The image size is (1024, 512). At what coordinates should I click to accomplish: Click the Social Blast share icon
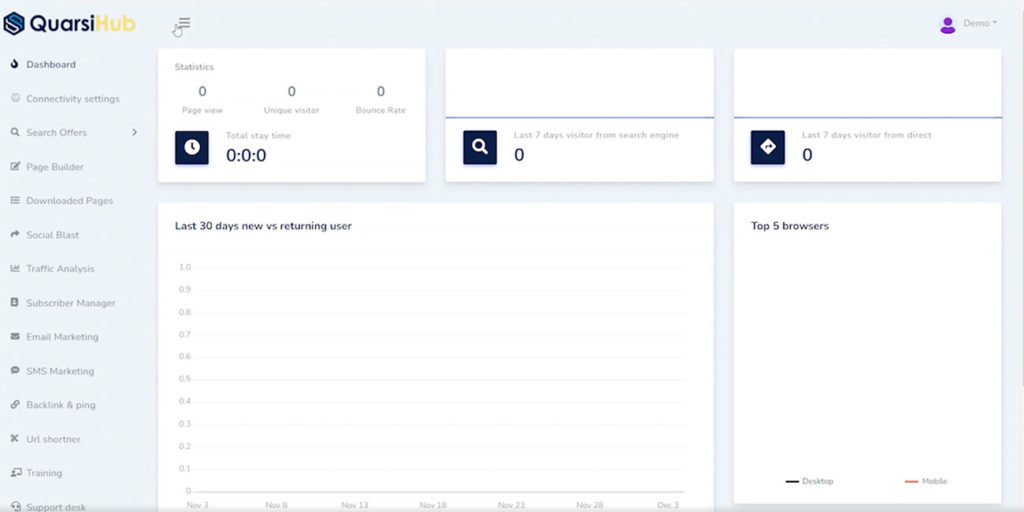[x=15, y=234]
